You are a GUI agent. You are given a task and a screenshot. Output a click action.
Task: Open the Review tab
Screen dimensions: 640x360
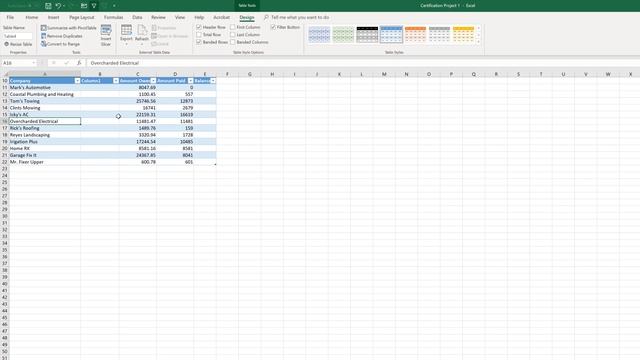pos(158,17)
